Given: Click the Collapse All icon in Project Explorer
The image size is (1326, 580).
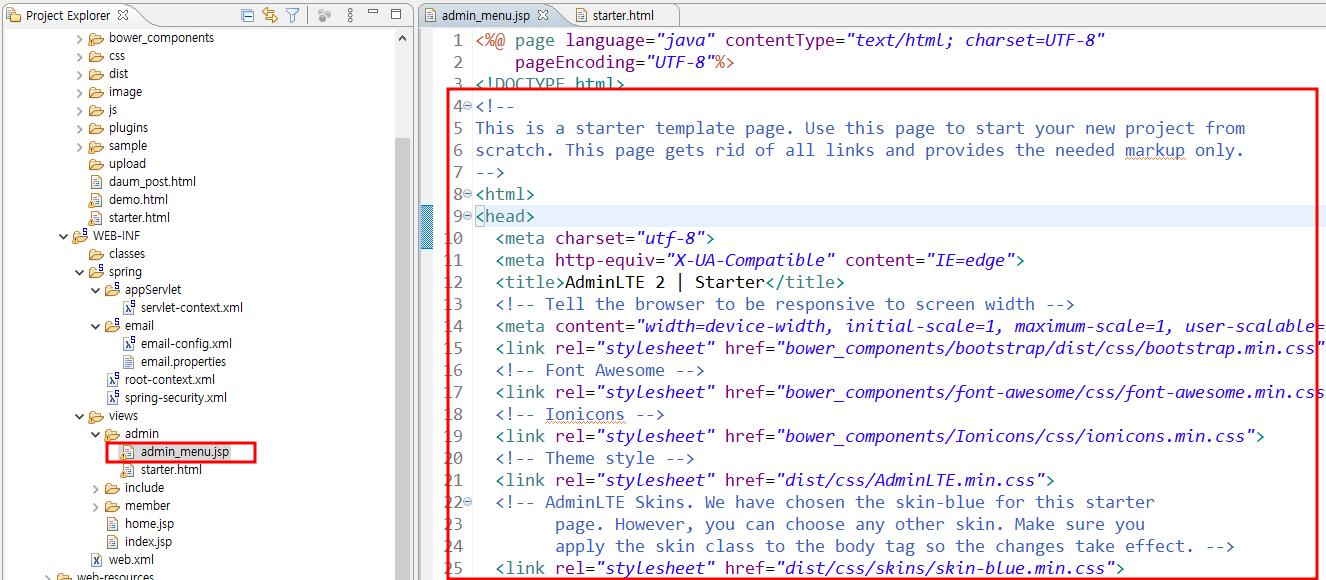Looking at the screenshot, I should [x=248, y=15].
